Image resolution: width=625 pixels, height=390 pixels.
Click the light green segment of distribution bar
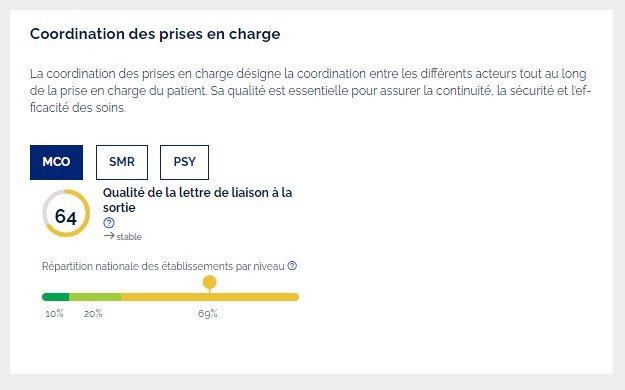95,297
